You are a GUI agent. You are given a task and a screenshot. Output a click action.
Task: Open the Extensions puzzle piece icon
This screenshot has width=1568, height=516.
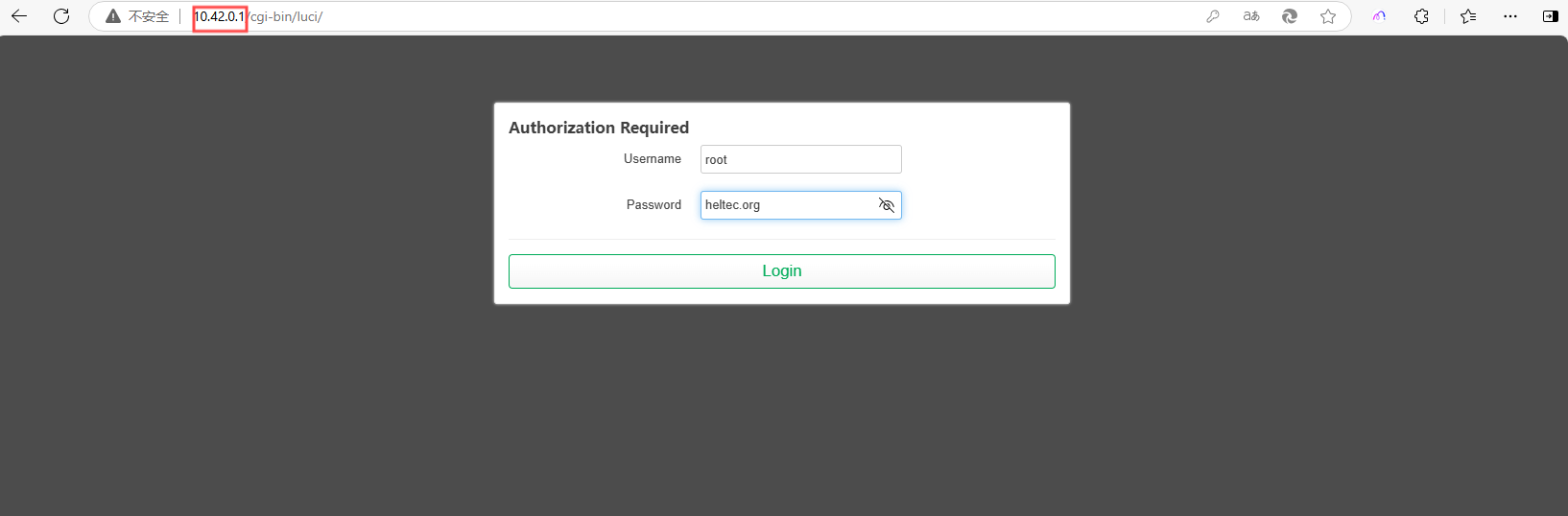point(1421,16)
